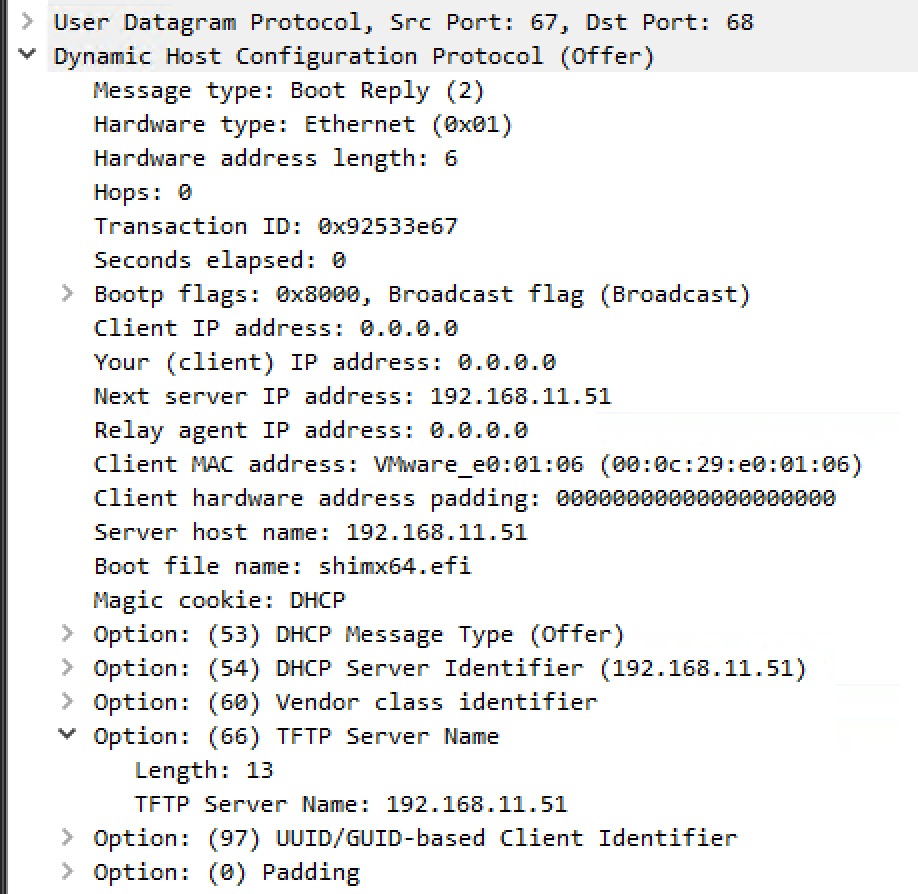Screen dimensions: 918x894
Task: Expand the Bootp flags field
Action: [x=67, y=293]
